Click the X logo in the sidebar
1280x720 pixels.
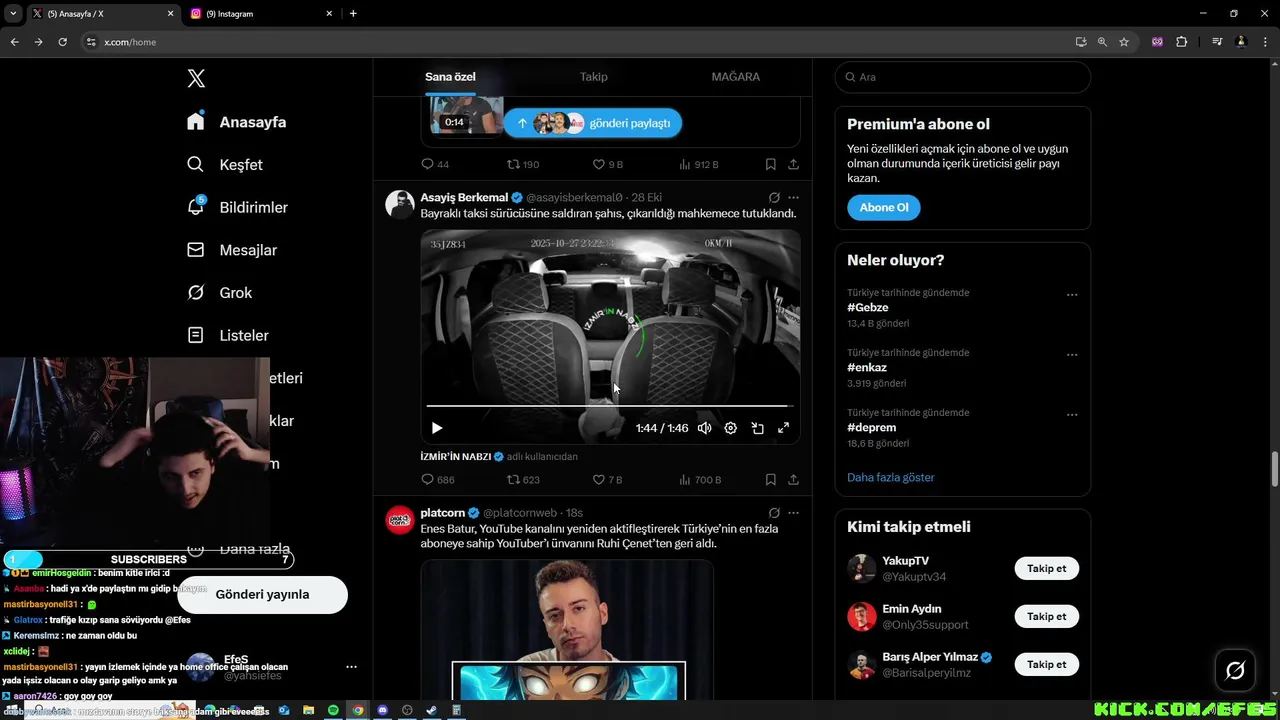point(196,79)
